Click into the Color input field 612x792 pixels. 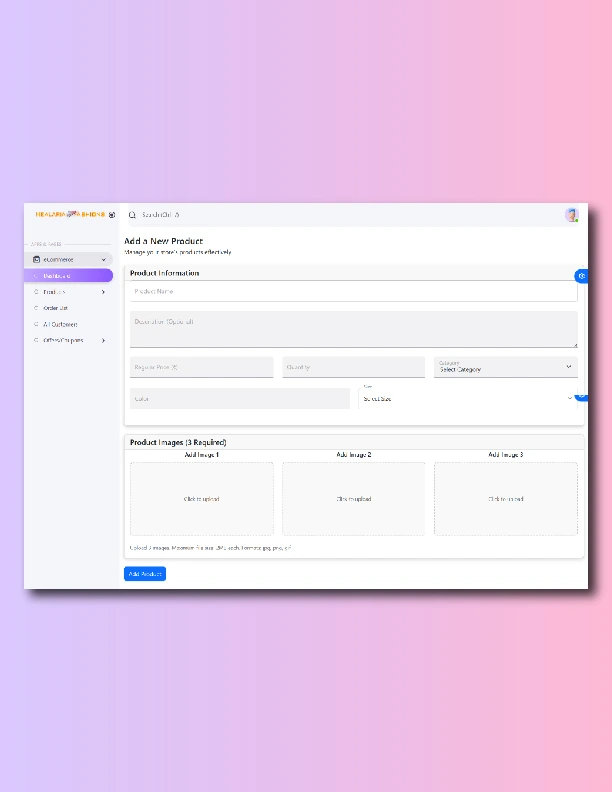(x=239, y=398)
